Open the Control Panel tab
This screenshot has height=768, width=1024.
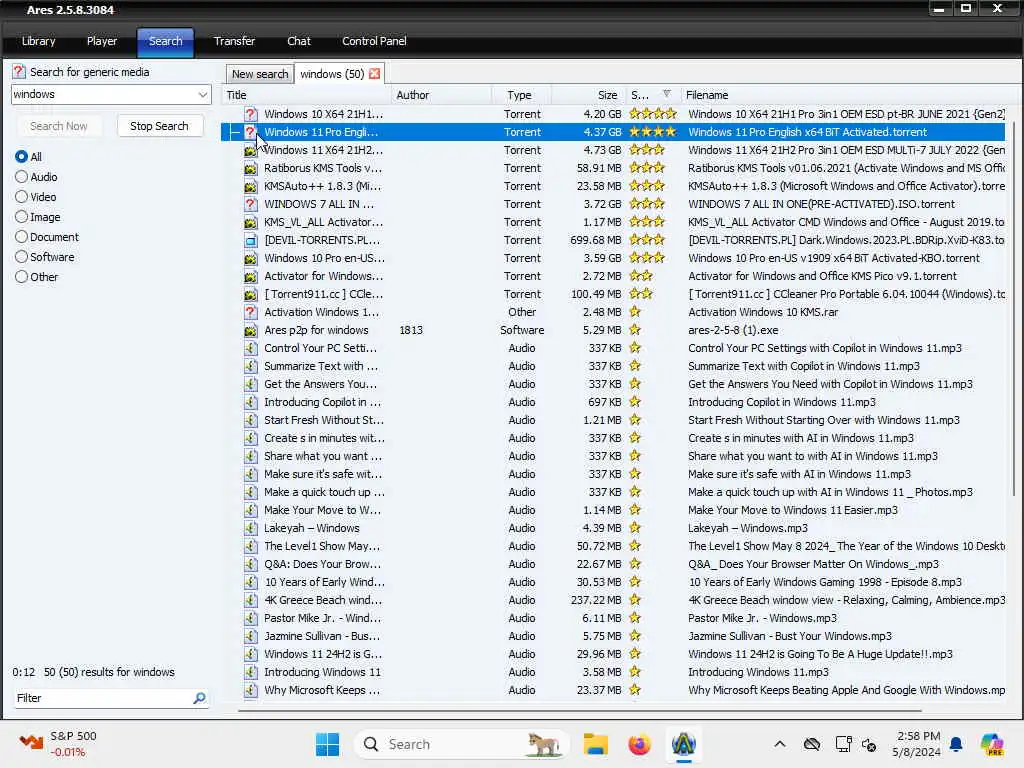[x=374, y=41]
